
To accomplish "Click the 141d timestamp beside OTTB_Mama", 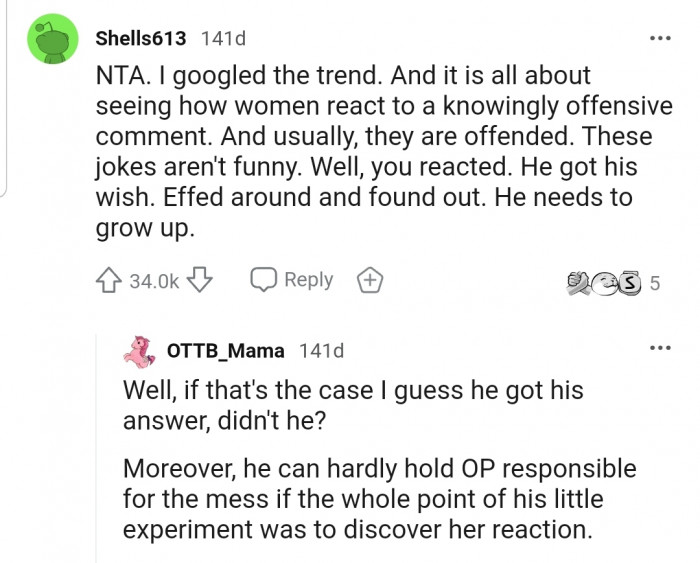I will [321, 350].
